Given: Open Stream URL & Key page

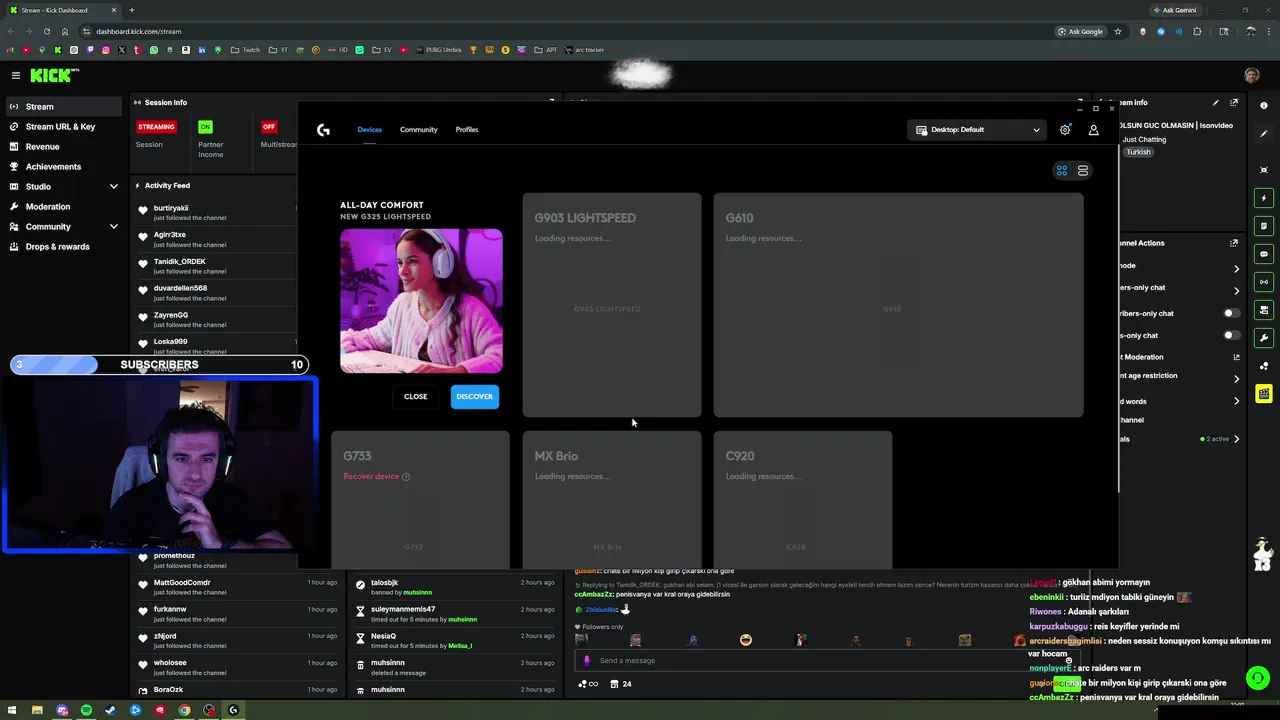Looking at the screenshot, I should [64, 126].
